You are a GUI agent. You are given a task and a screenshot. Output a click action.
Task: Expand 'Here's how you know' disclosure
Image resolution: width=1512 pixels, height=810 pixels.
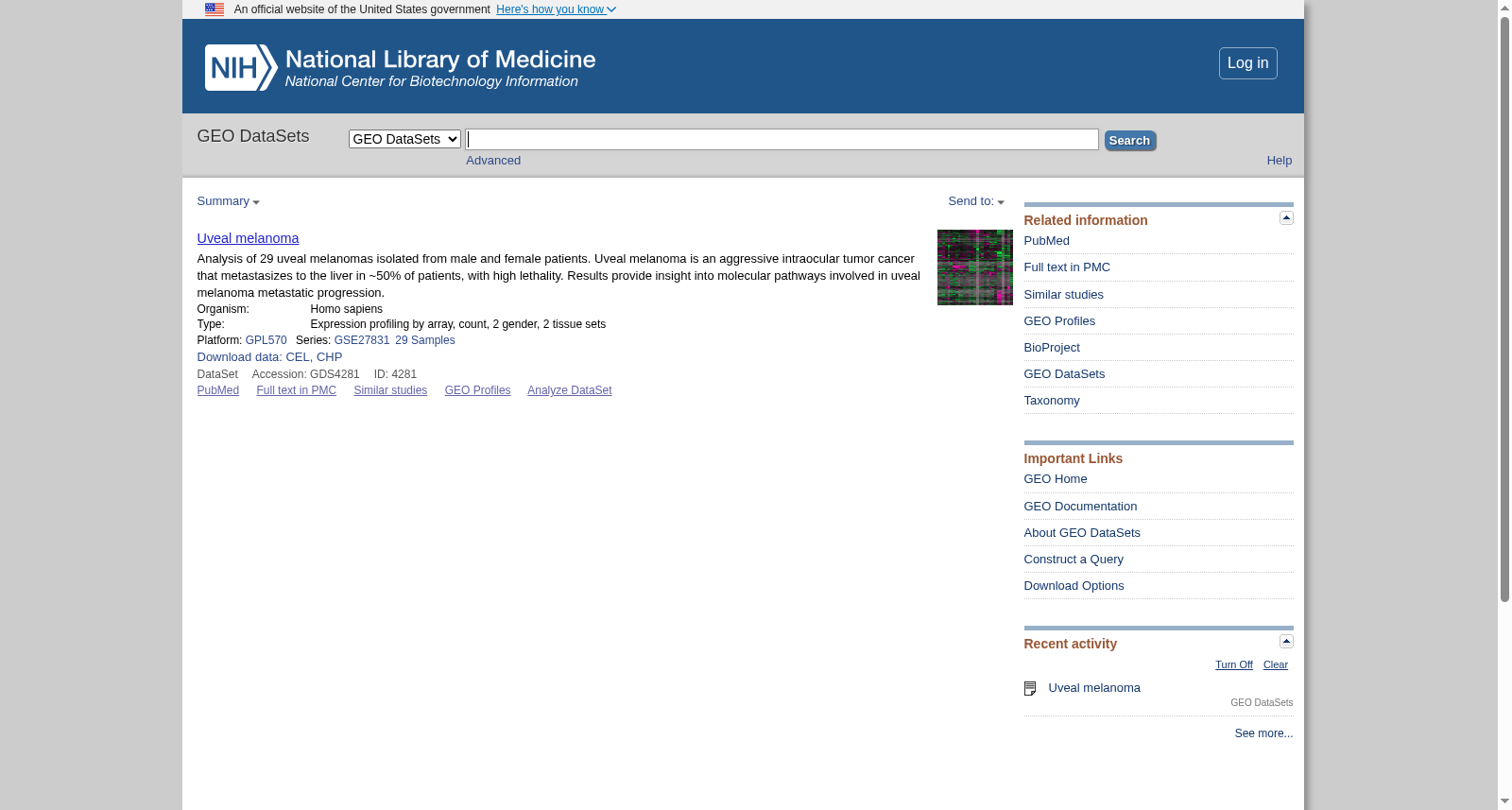point(556,9)
